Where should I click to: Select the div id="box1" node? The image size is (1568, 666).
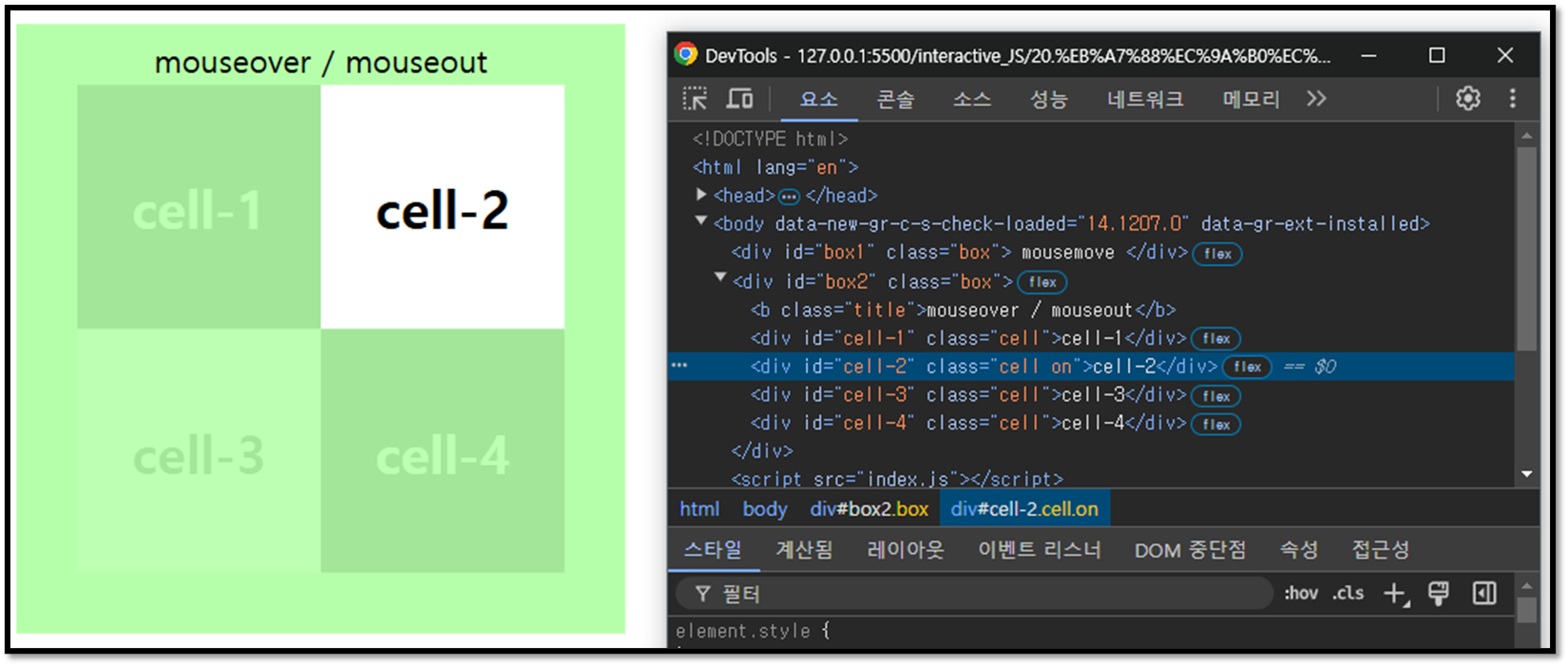pos(959,253)
